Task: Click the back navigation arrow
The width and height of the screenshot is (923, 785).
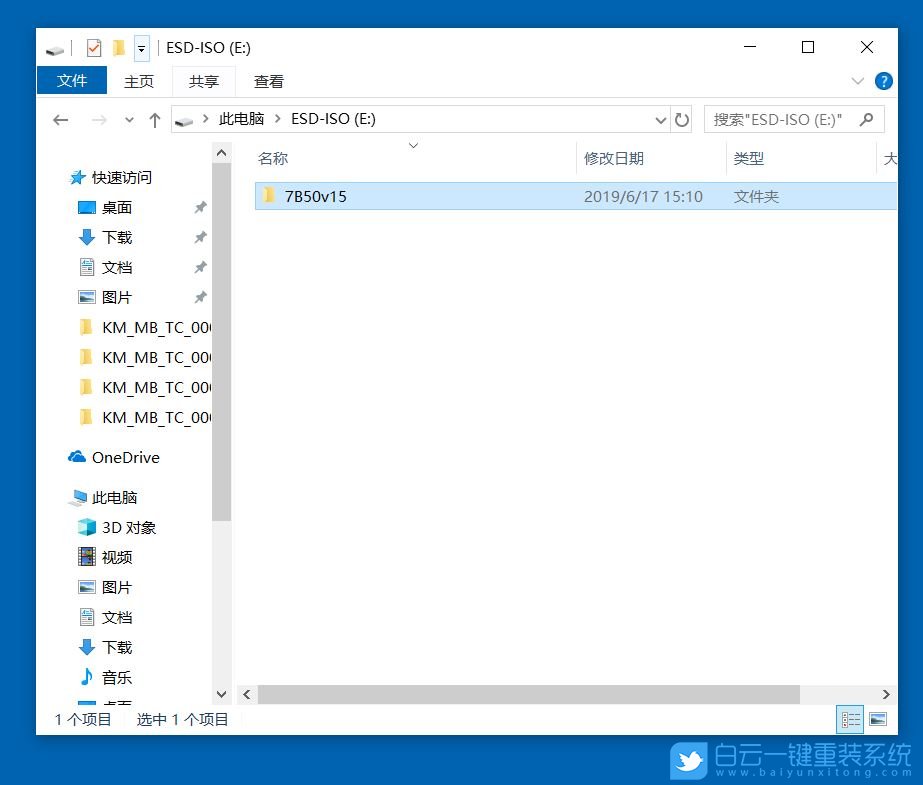Action: (x=60, y=119)
